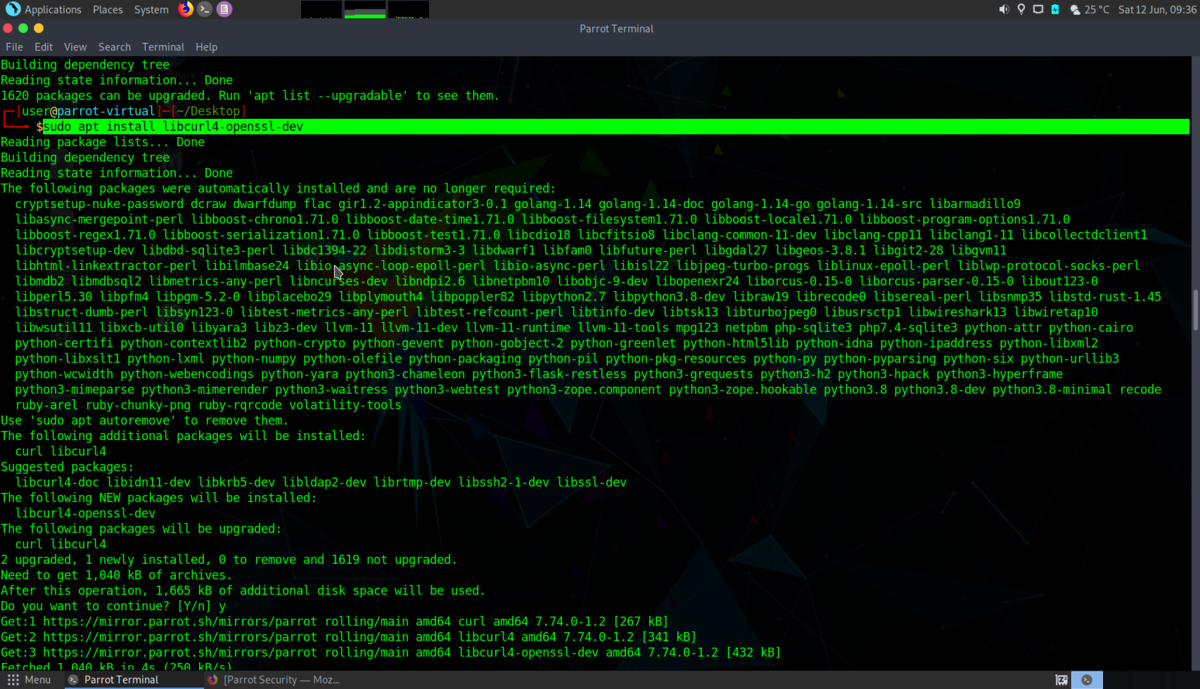Screen dimensions: 1200x689
Task: Click the Get:1 mirror.parrot.sh curl line
Action: 334,621
